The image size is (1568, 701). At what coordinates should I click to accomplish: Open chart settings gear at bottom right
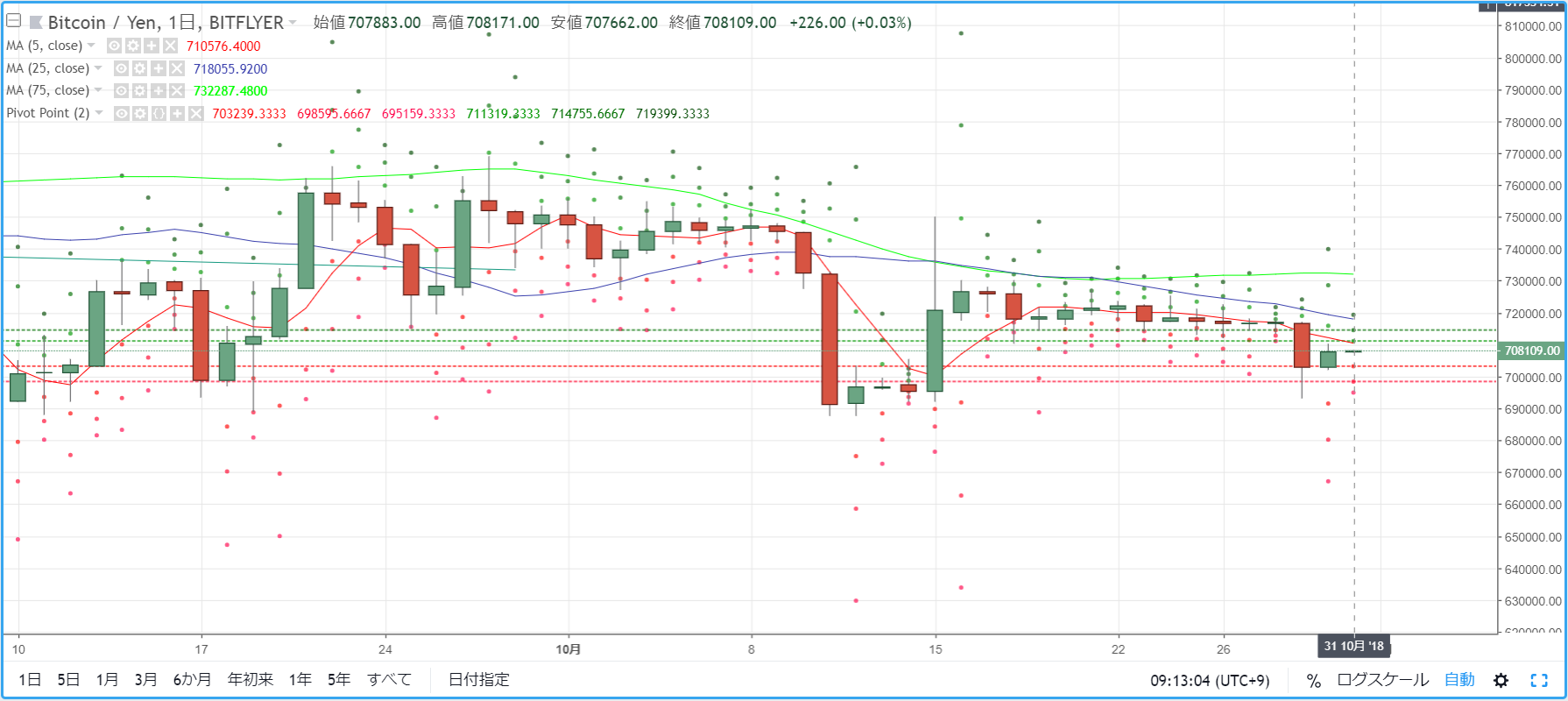[x=1501, y=680]
